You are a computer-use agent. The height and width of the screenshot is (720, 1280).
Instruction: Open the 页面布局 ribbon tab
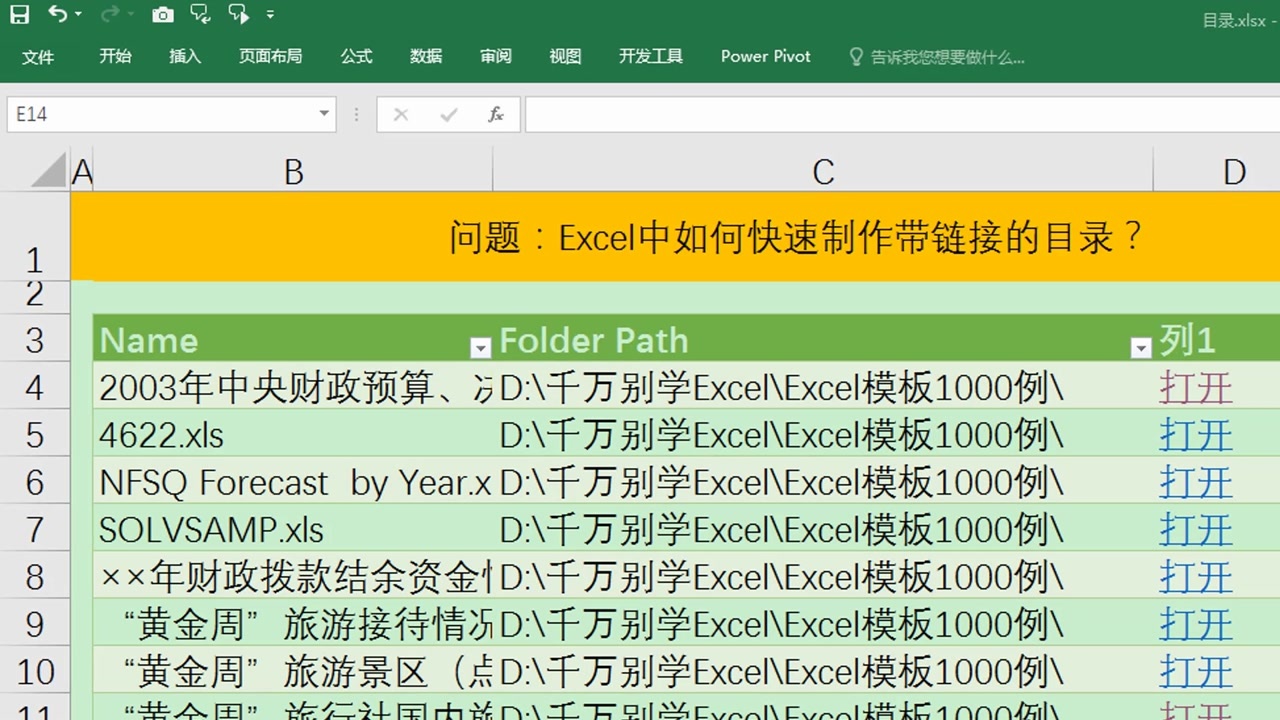coord(270,57)
